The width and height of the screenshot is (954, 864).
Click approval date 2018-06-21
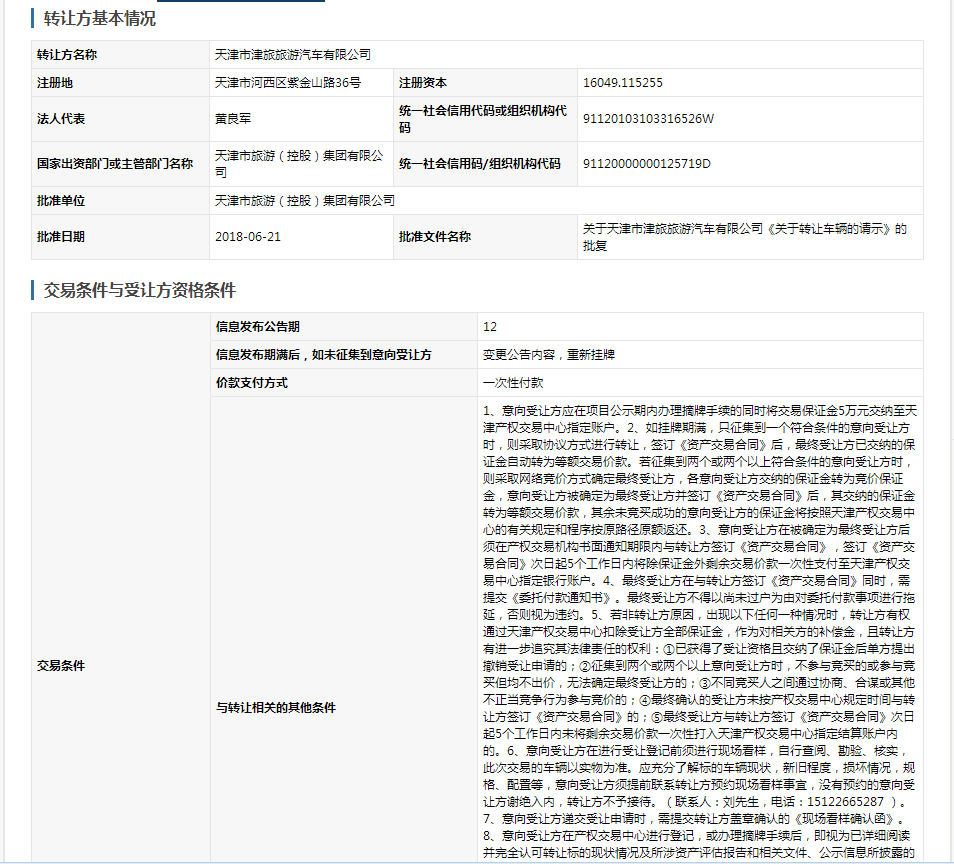(248, 237)
